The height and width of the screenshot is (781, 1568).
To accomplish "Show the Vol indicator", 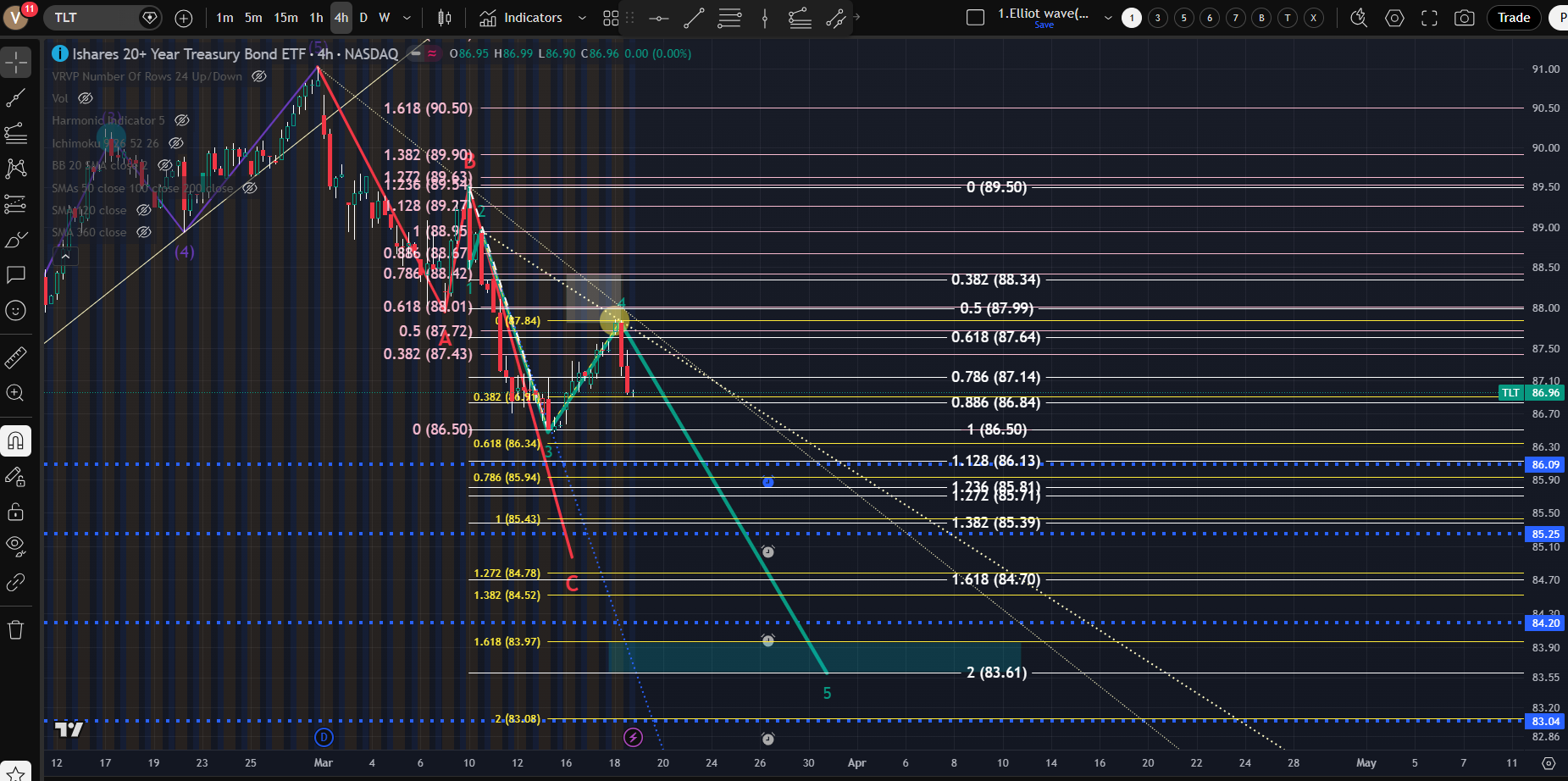I will (86, 98).
